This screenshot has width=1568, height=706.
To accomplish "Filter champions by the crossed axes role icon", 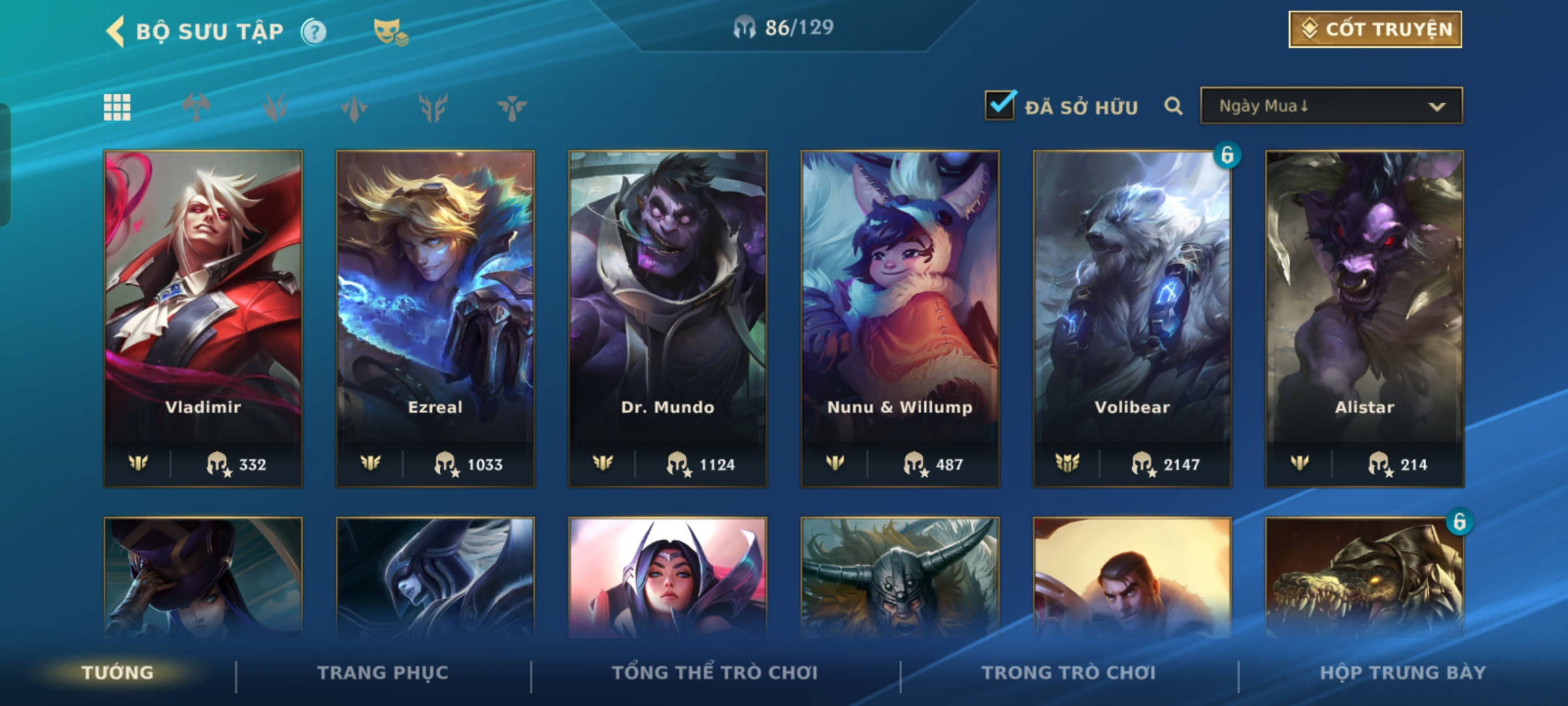I will pyautogui.click(x=195, y=107).
